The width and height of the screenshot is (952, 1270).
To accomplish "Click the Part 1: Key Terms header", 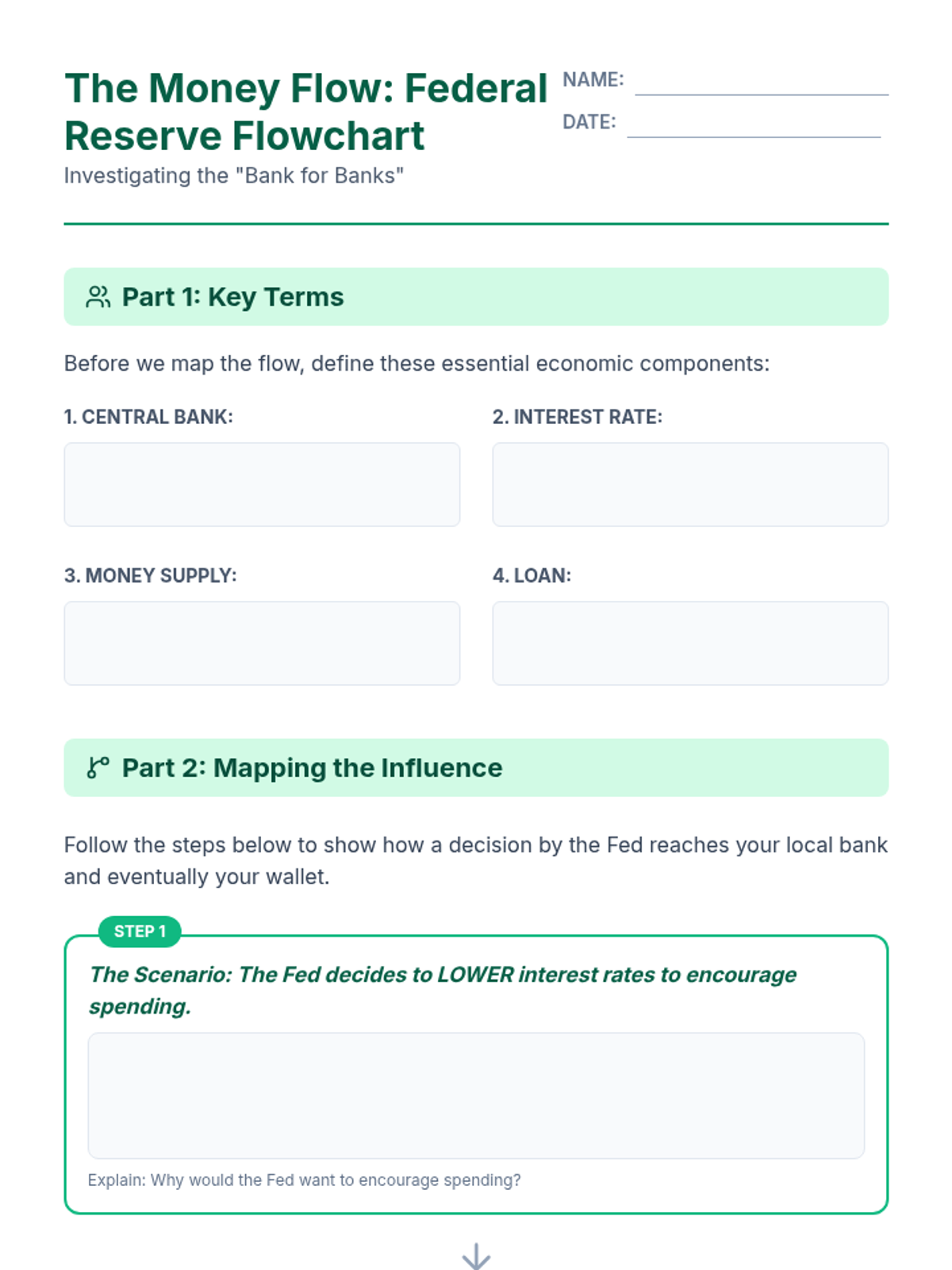I will tap(232, 297).
